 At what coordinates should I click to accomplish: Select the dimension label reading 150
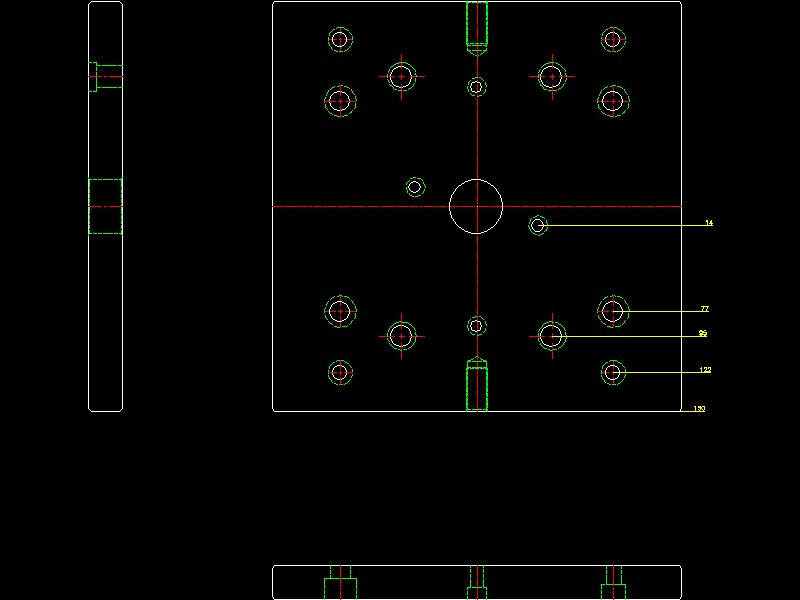click(x=701, y=408)
